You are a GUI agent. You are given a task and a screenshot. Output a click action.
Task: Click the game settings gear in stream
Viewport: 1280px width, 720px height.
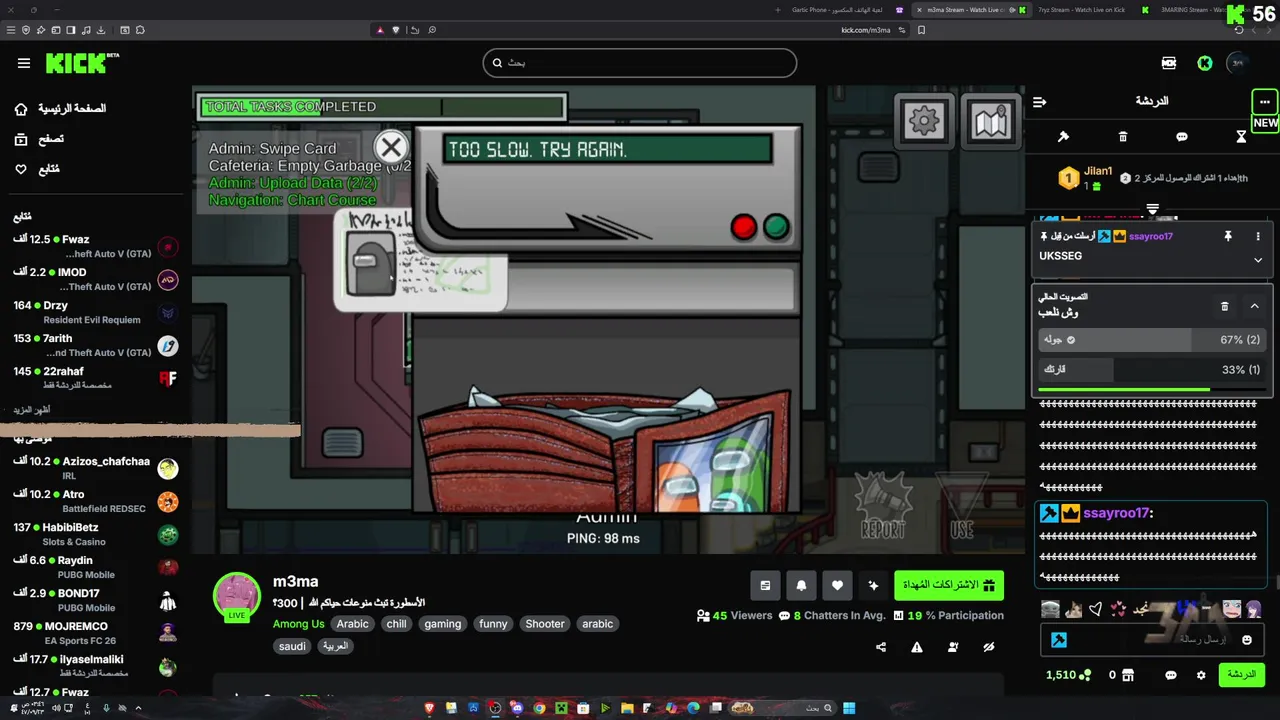(x=923, y=121)
